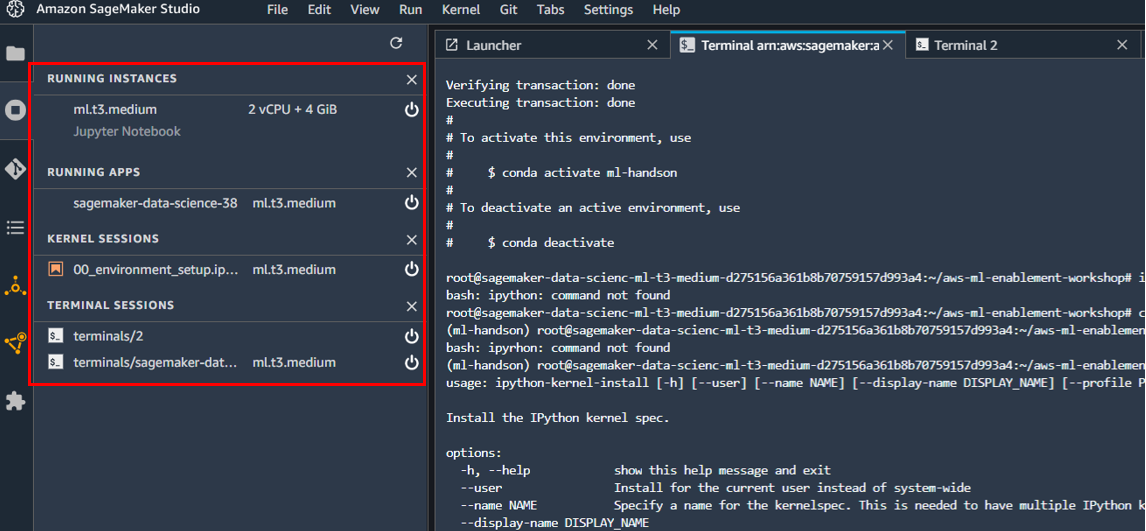1146x531 pixels.
Task: Close the Terminal 2 tab
Action: point(1122,45)
